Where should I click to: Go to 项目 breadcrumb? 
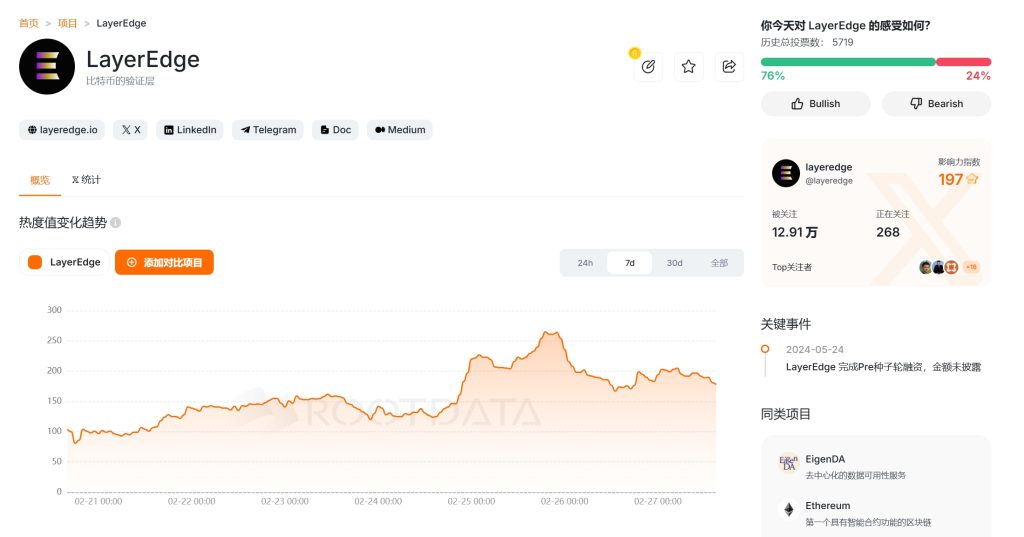tap(67, 24)
